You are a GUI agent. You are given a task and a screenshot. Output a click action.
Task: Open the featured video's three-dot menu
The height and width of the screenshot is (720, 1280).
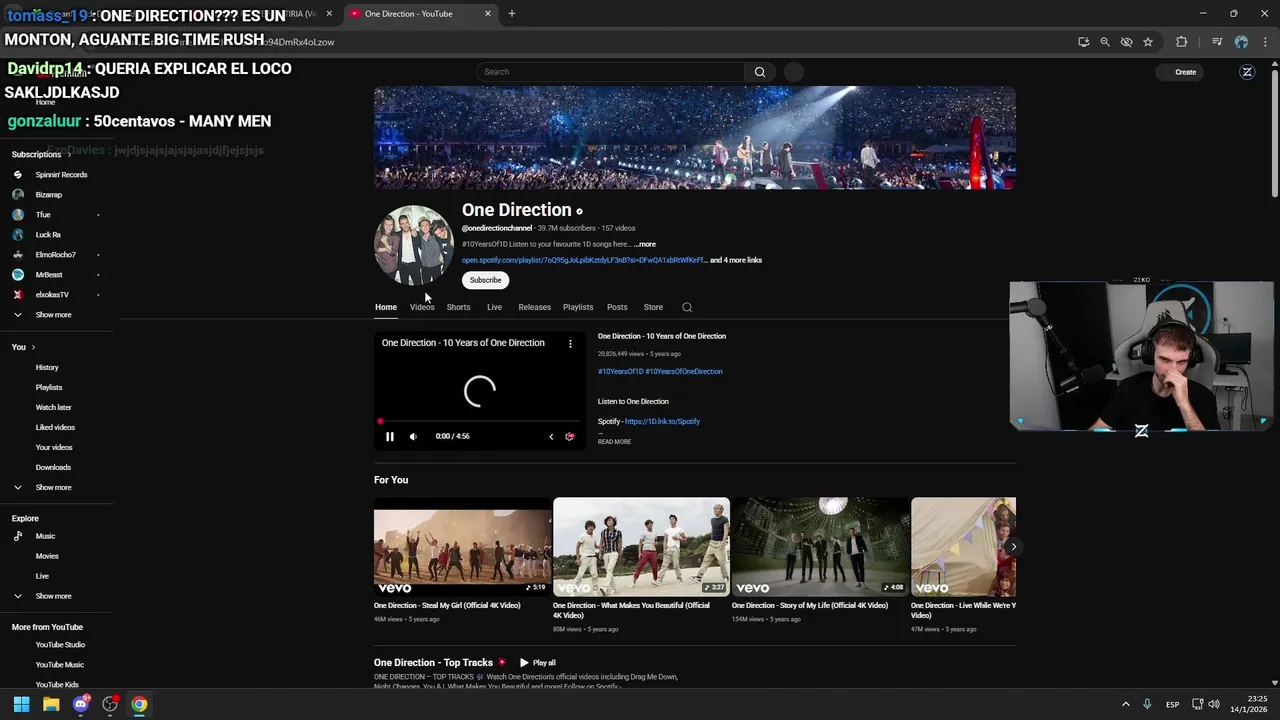(x=570, y=343)
